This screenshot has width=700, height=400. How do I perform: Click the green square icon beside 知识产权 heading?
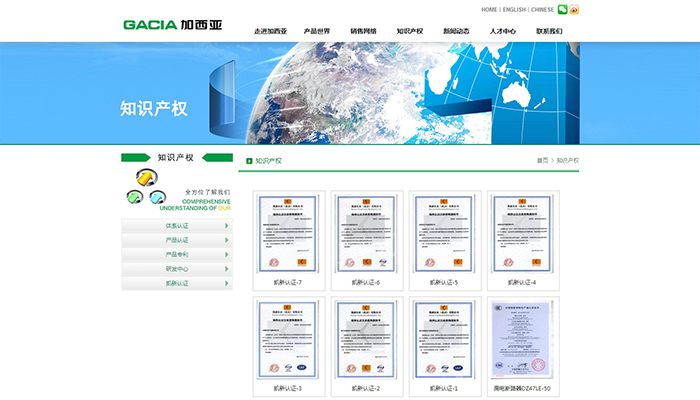coord(249,161)
